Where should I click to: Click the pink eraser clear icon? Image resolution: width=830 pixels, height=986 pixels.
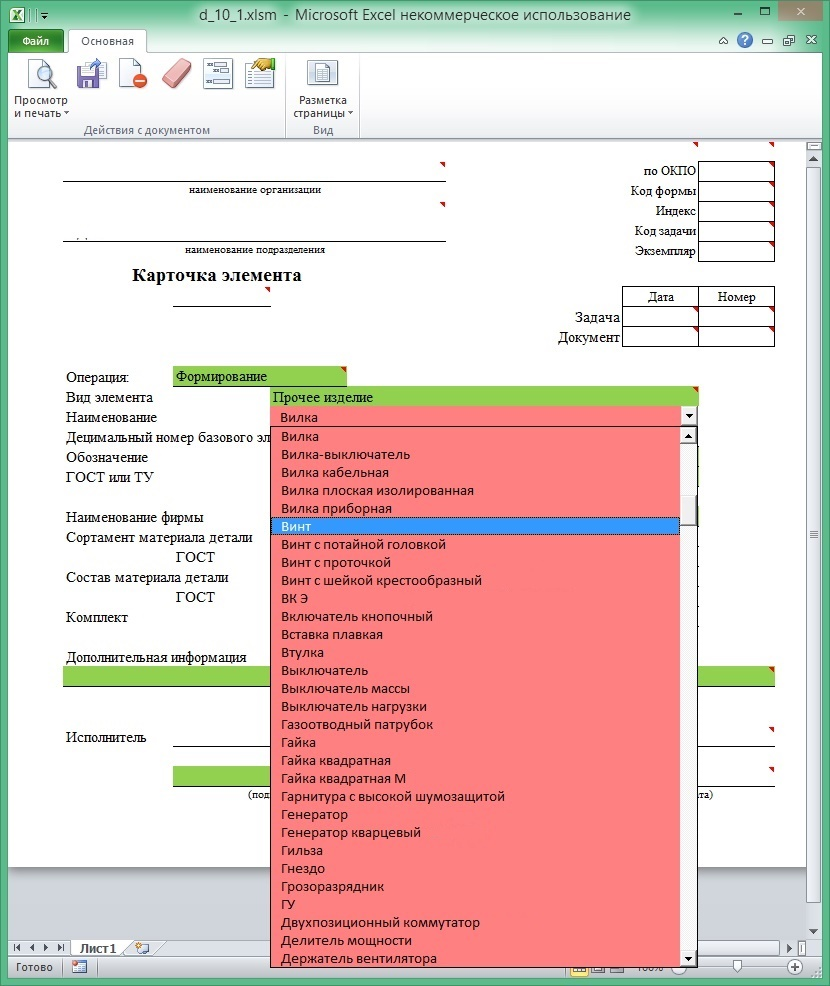pyautogui.click(x=176, y=74)
